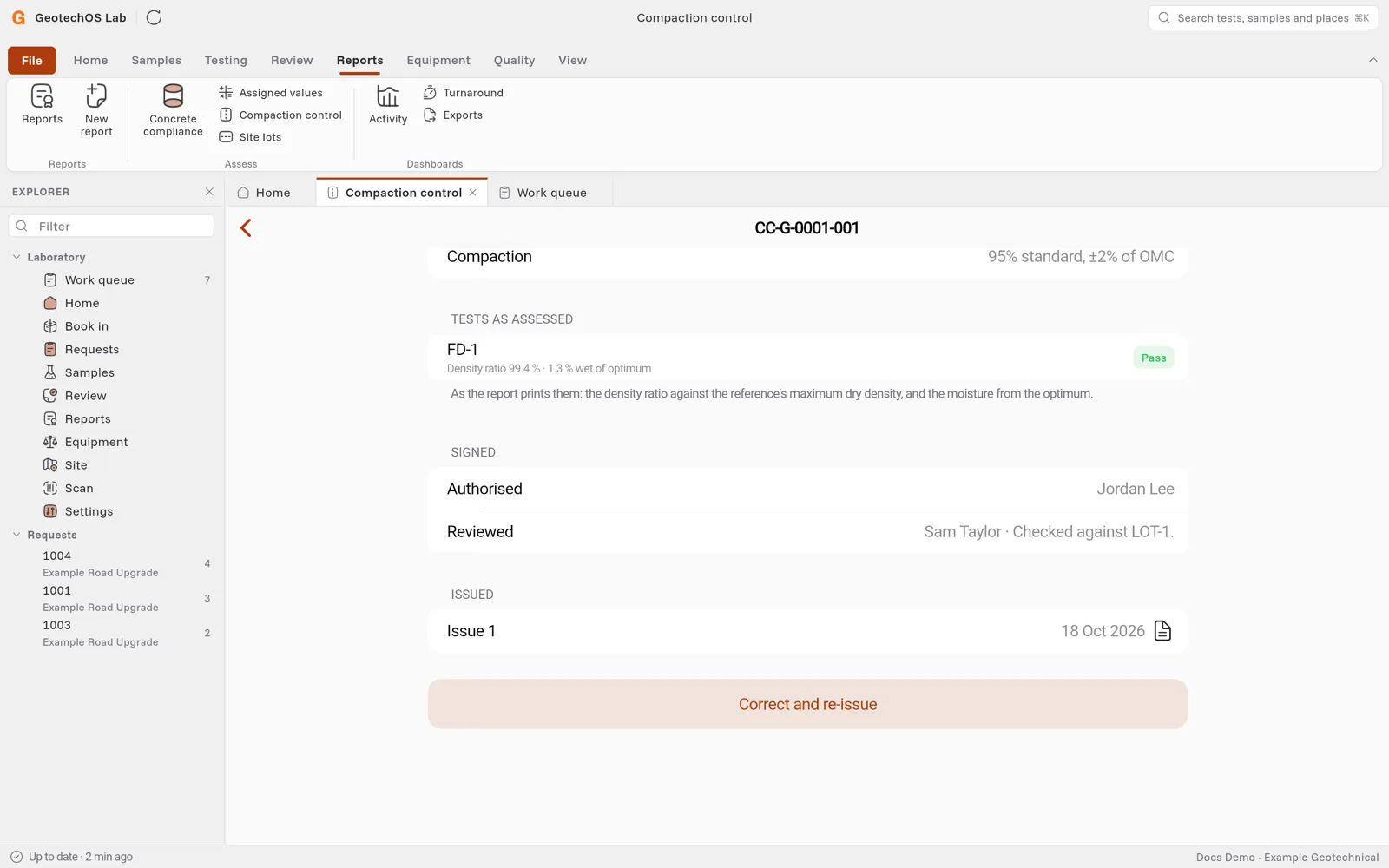The width and height of the screenshot is (1389, 868).
Task: Open Settings in Explorer sidebar
Action: [113, 511]
